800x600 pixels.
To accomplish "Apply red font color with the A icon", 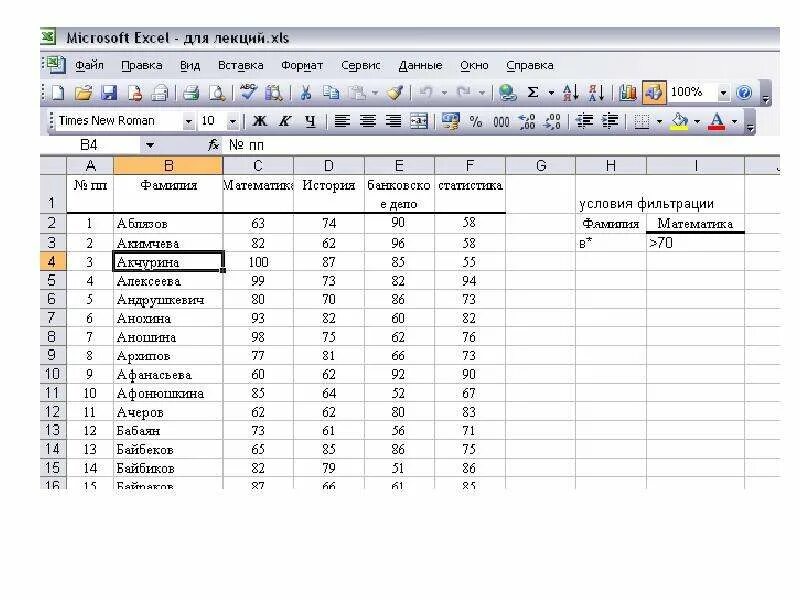I will point(717,121).
